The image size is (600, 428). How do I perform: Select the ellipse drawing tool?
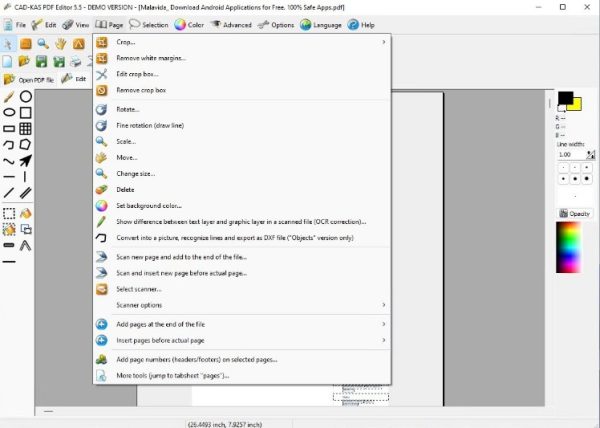[9, 113]
